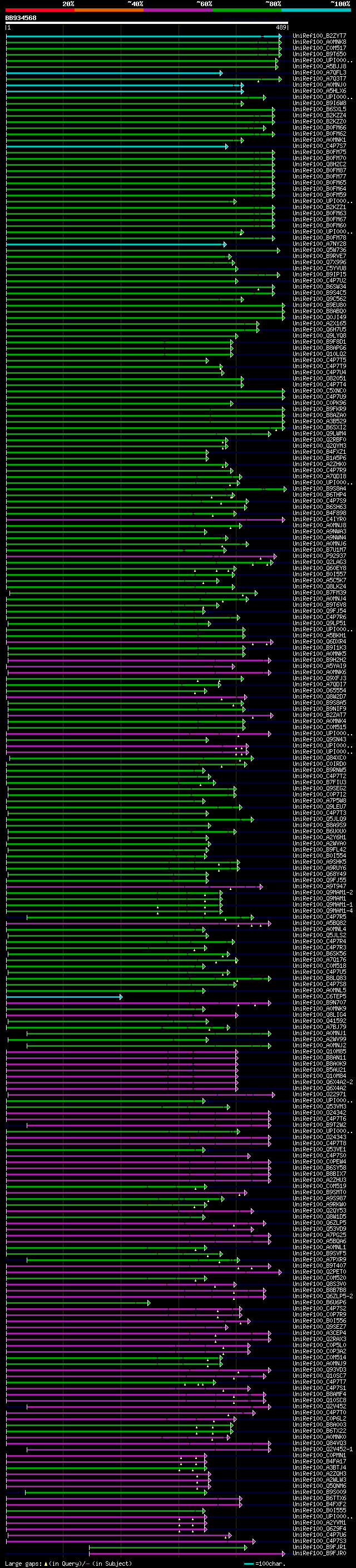
Task: Select entry UniRef100_Q0JI49
Action: click(x=319, y=317)
